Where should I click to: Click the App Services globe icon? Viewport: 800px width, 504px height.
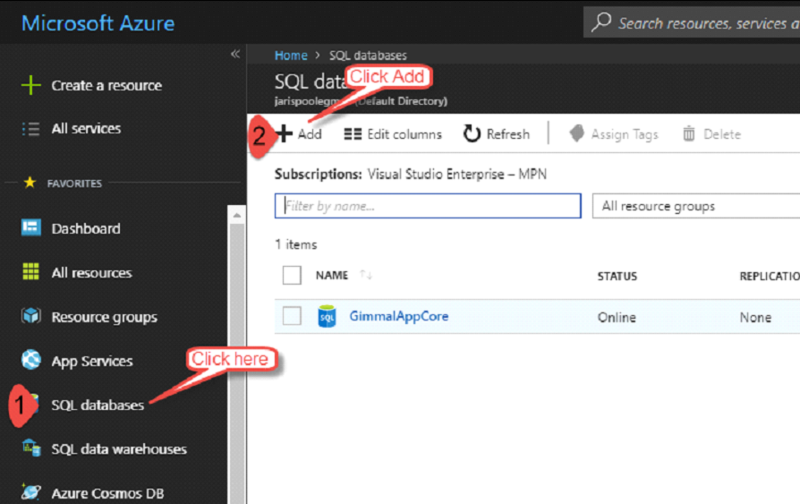pos(31,361)
